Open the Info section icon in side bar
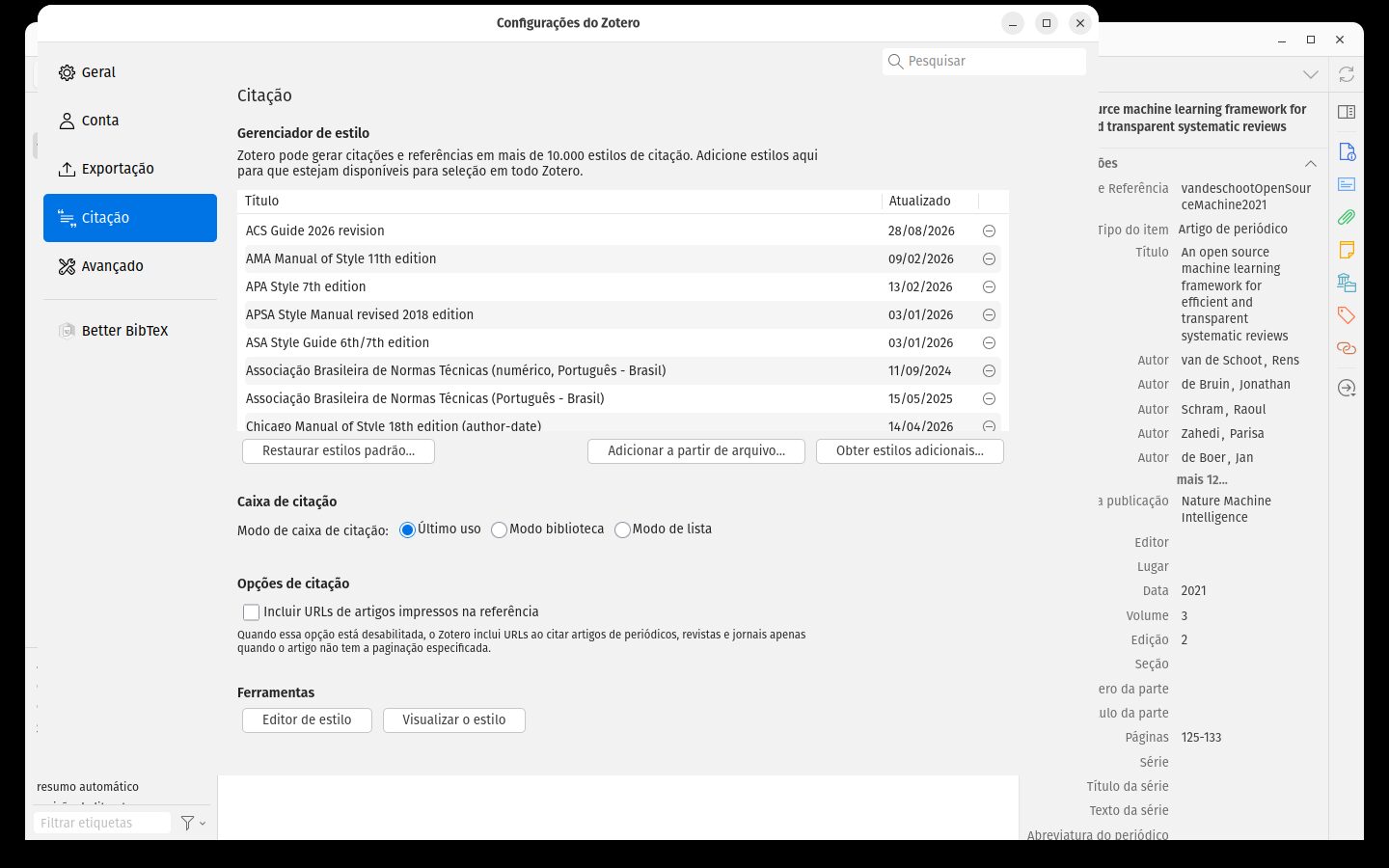 (x=1347, y=151)
